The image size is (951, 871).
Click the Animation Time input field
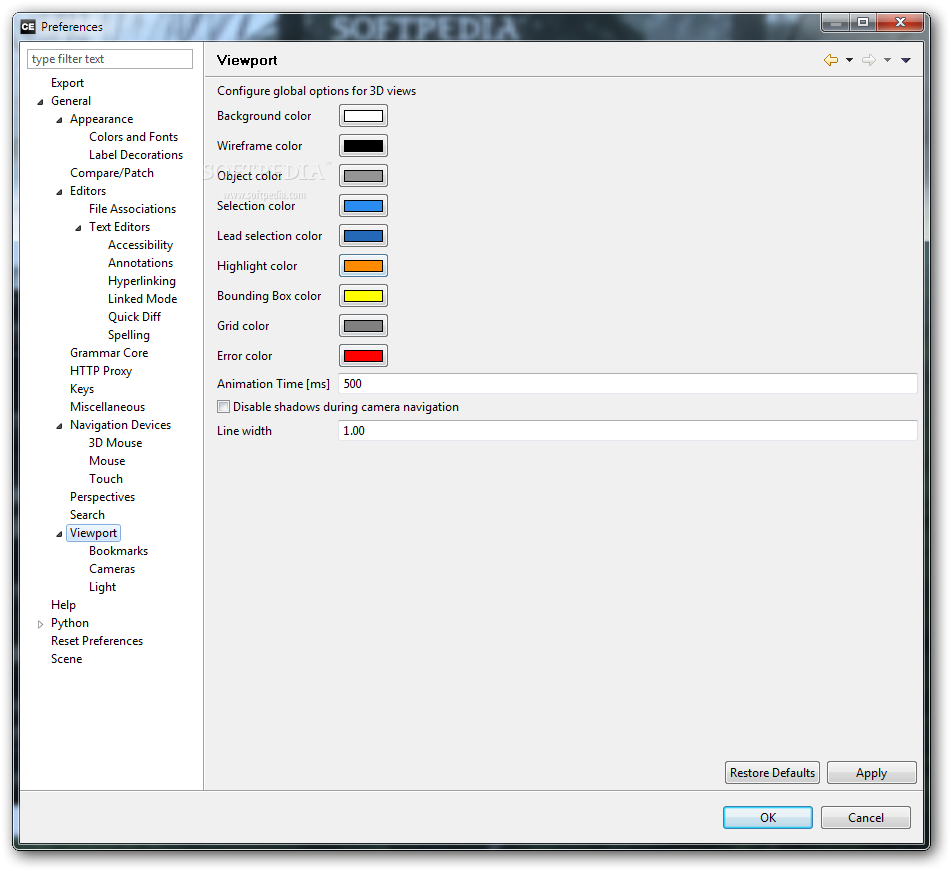pos(628,383)
